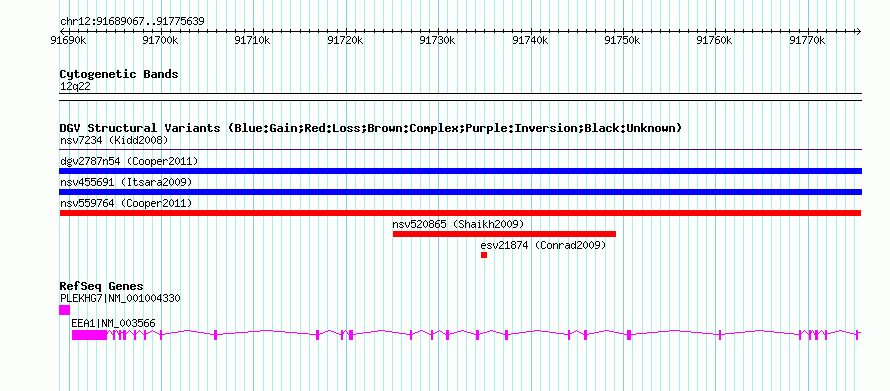Click the 91700k ruler position
The height and width of the screenshot is (391, 890).
click(161, 40)
